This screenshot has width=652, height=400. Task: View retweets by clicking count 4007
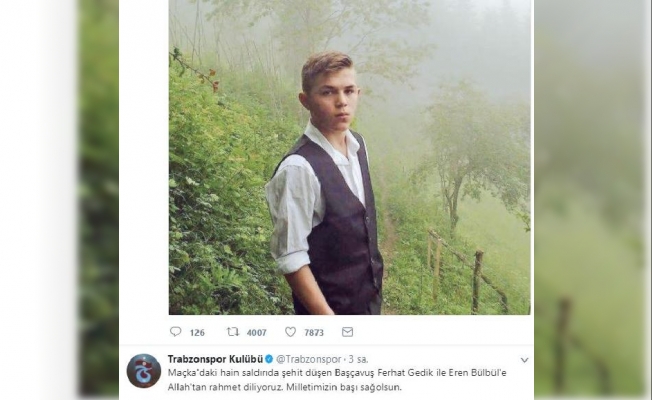point(256,332)
